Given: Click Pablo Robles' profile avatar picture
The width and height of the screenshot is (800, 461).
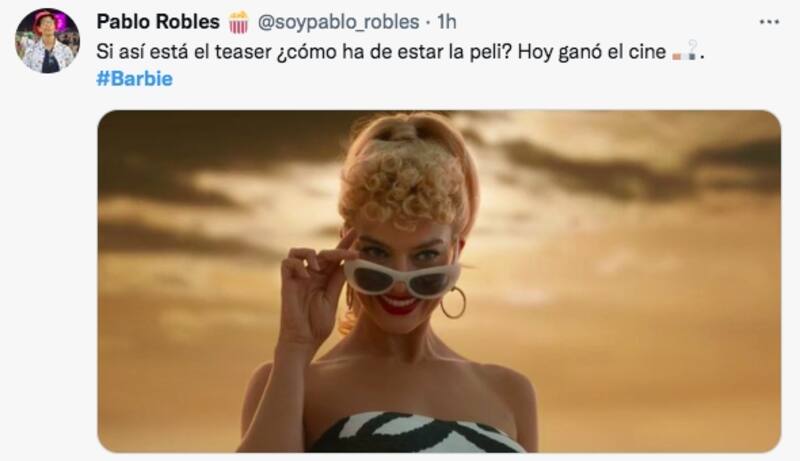Looking at the screenshot, I should (47, 41).
